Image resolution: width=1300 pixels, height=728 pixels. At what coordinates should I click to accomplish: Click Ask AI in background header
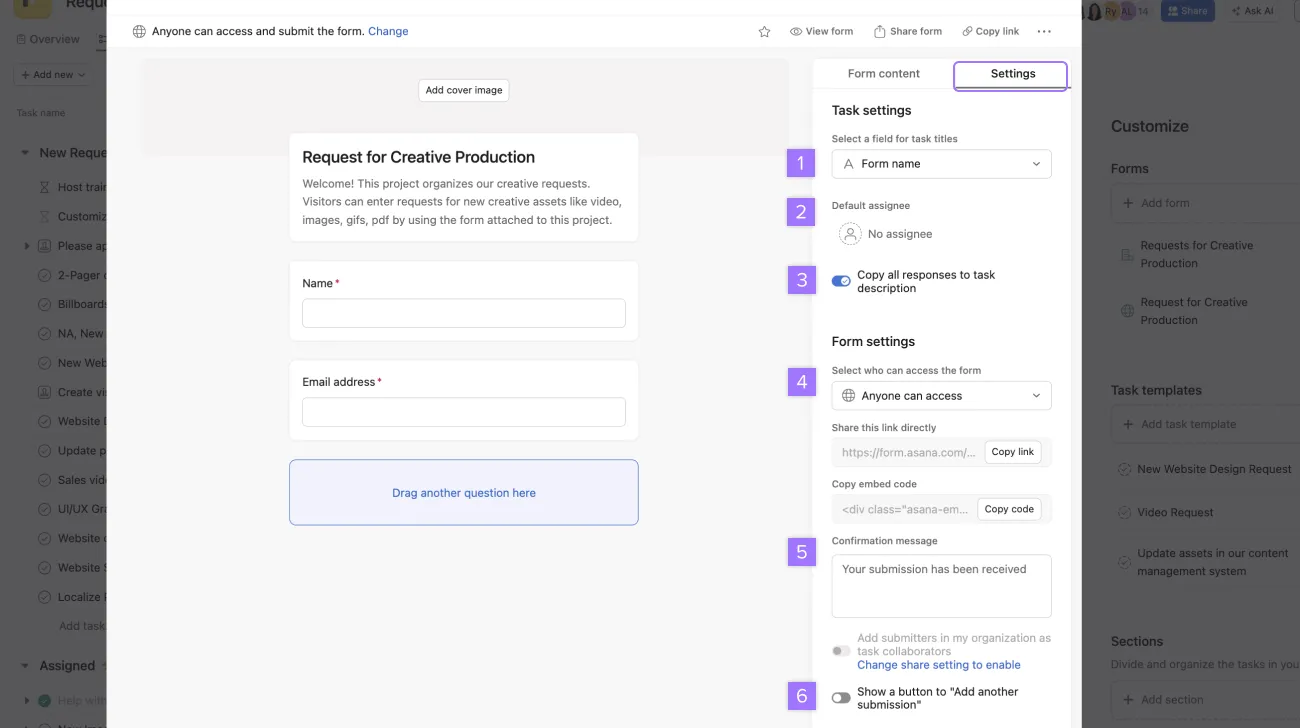(x=1251, y=11)
